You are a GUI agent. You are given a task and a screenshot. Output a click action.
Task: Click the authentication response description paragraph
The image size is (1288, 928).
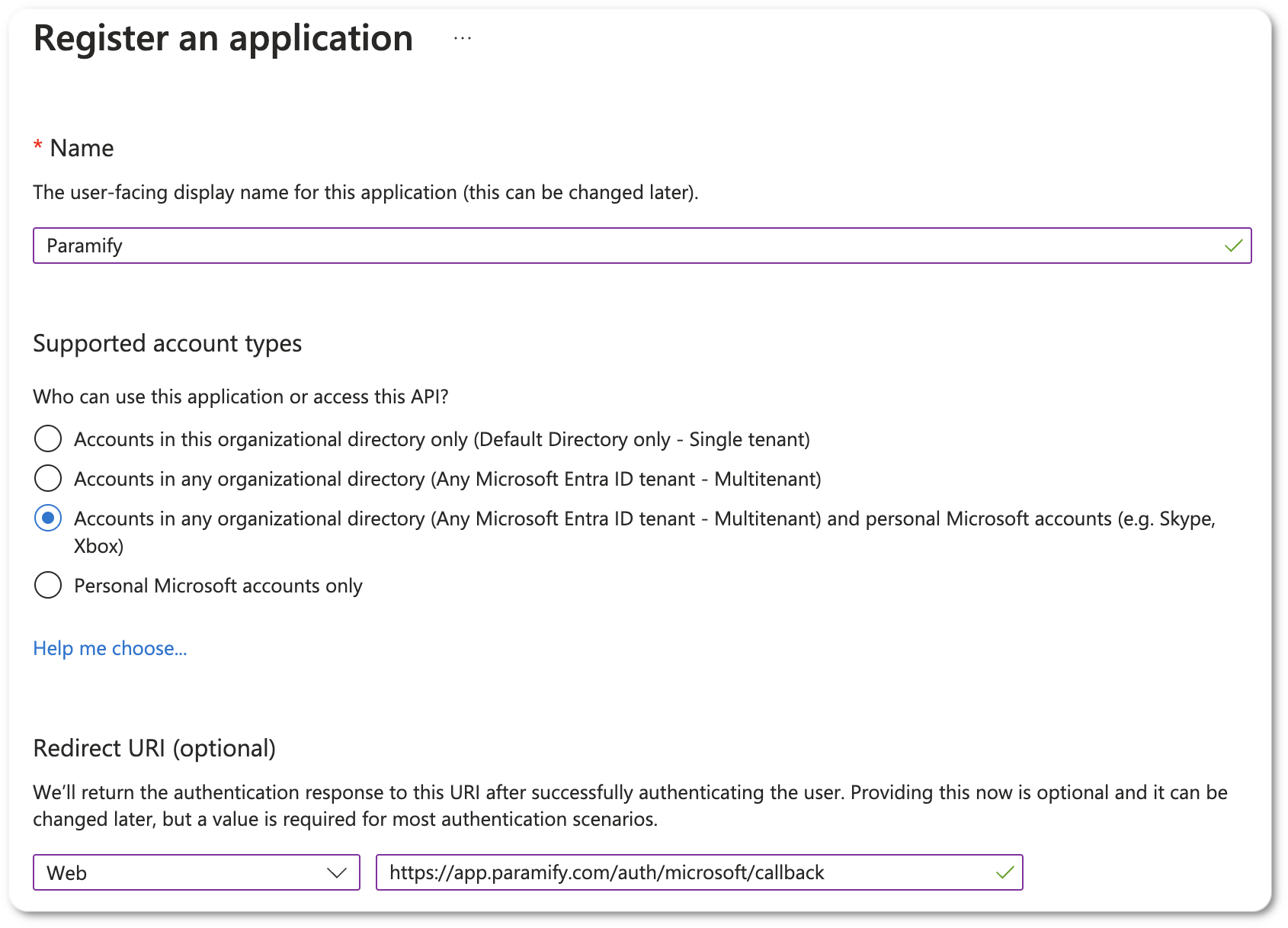[x=630, y=805]
